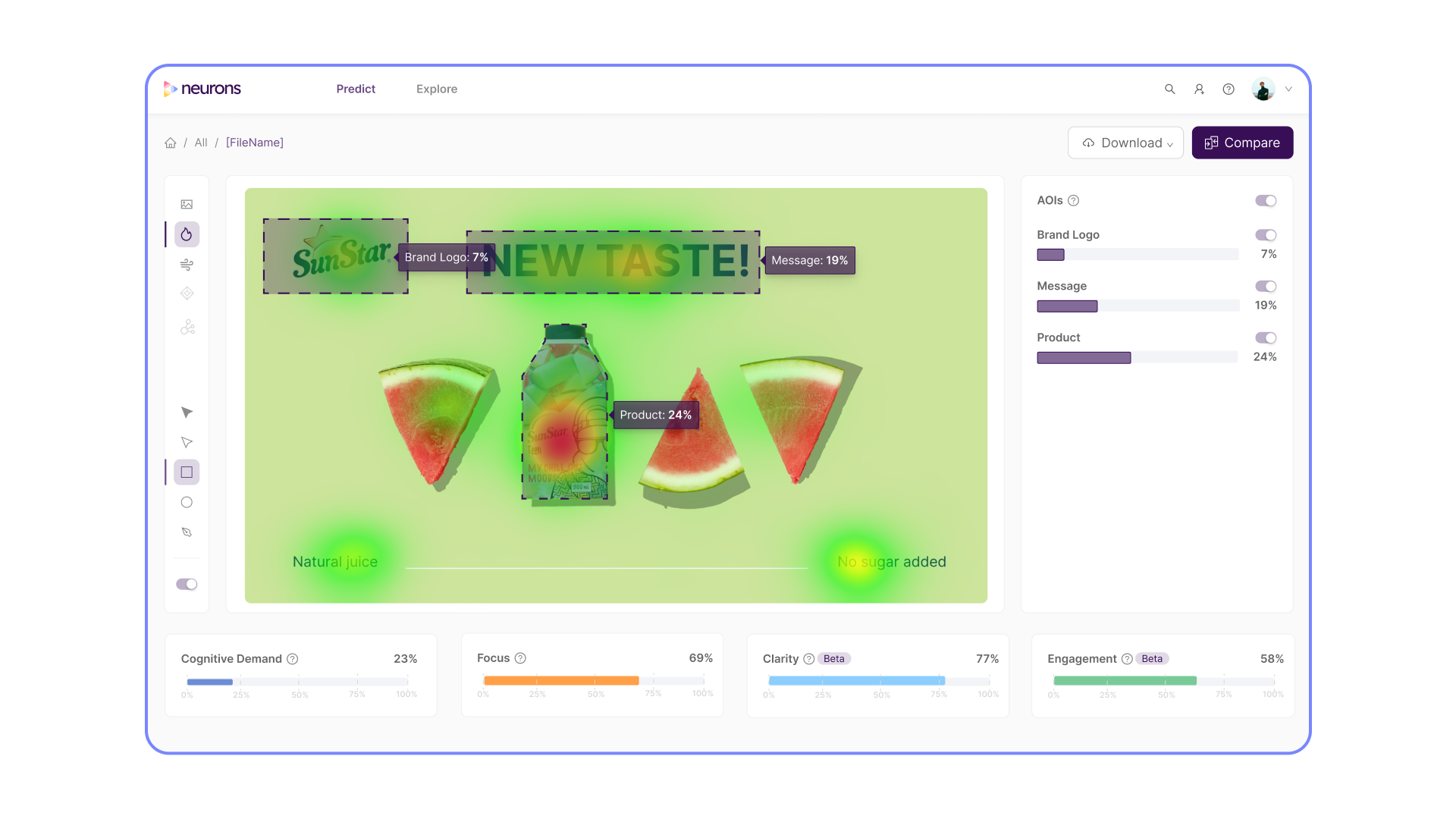
Task: Choose the solid arrow pointer tool
Action: pos(187,413)
